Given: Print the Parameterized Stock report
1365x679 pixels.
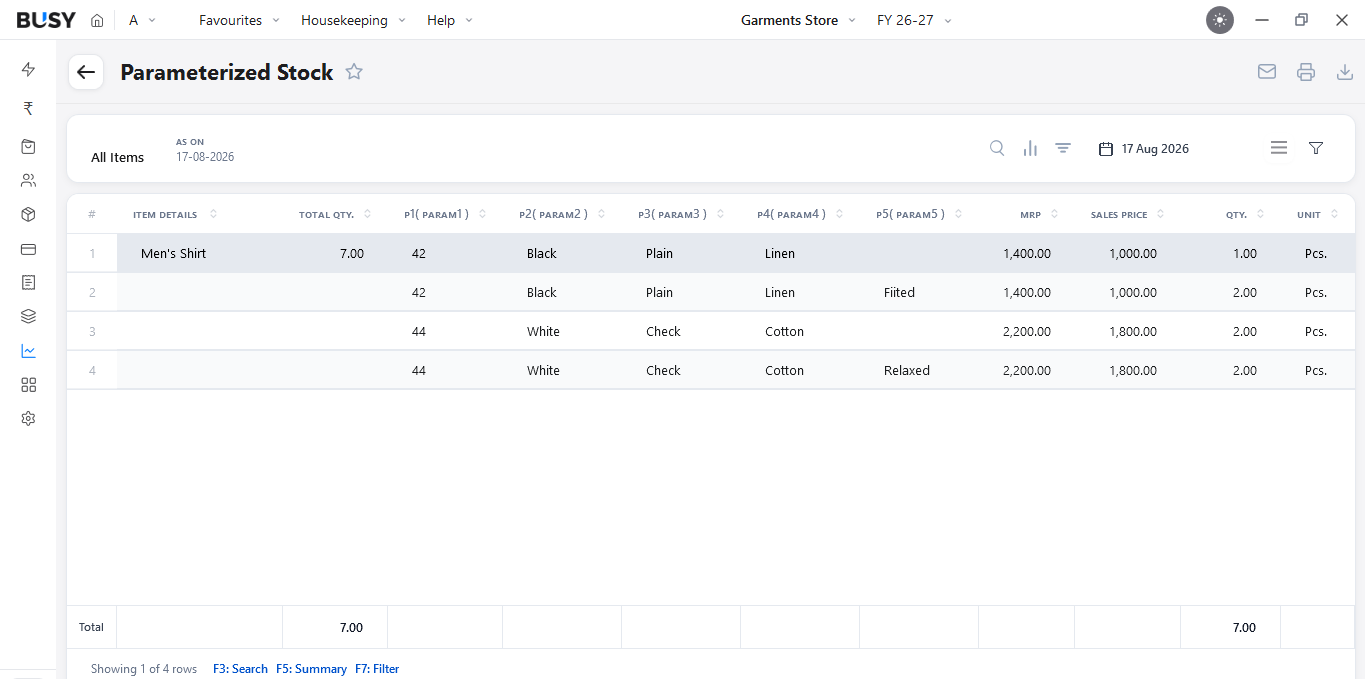Looking at the screenshot, I should tap(1306, 72).
